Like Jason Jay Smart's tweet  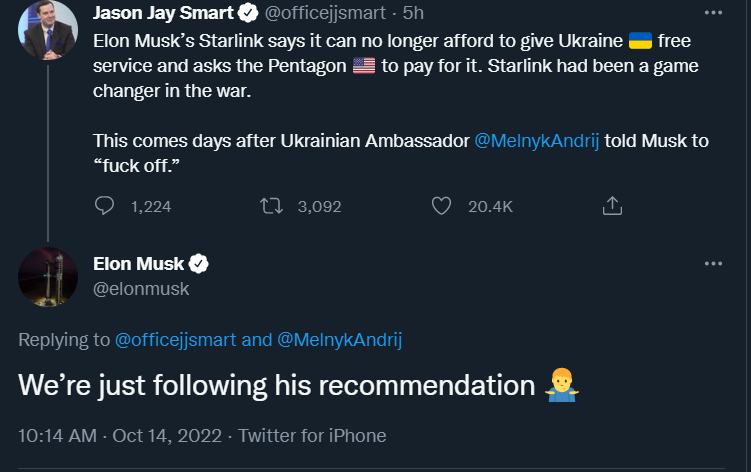[441, 206]
